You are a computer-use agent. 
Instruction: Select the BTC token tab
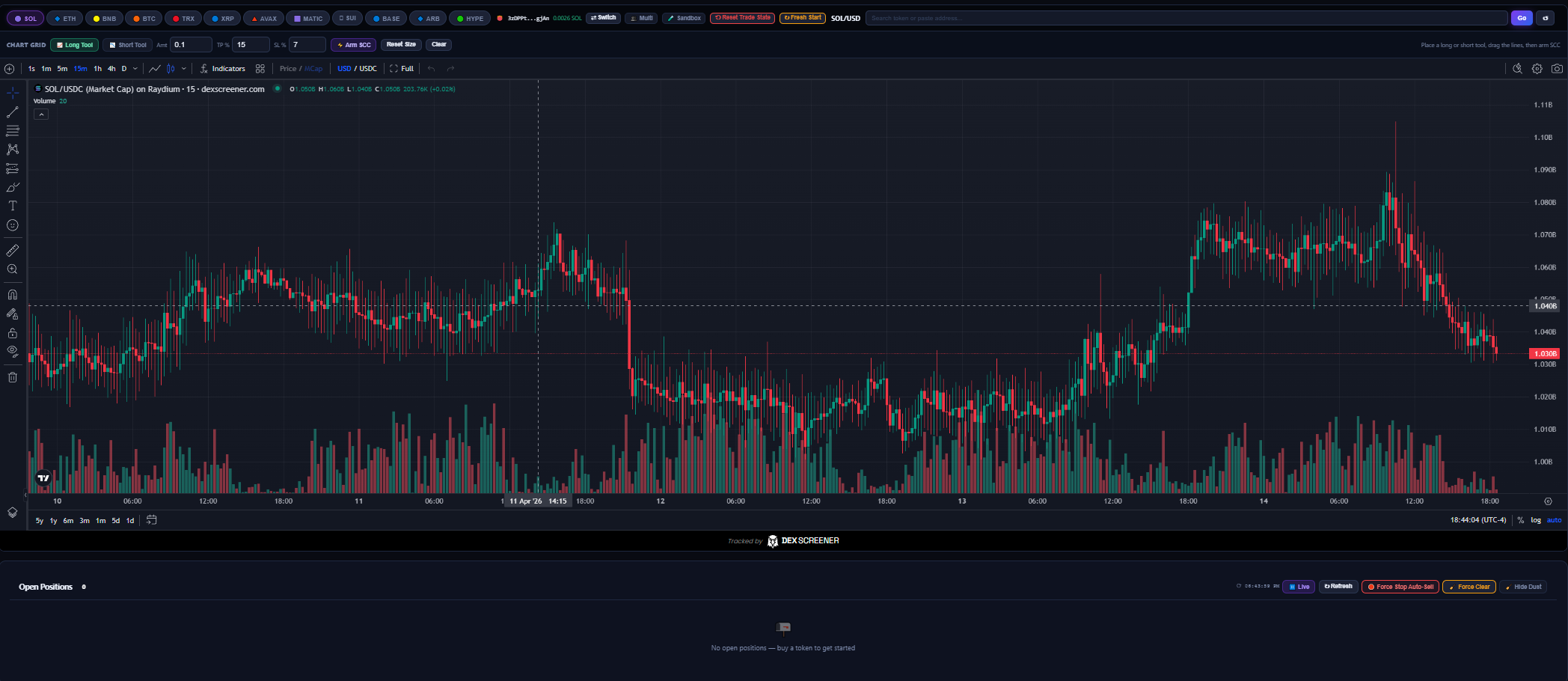coord(144,17)
